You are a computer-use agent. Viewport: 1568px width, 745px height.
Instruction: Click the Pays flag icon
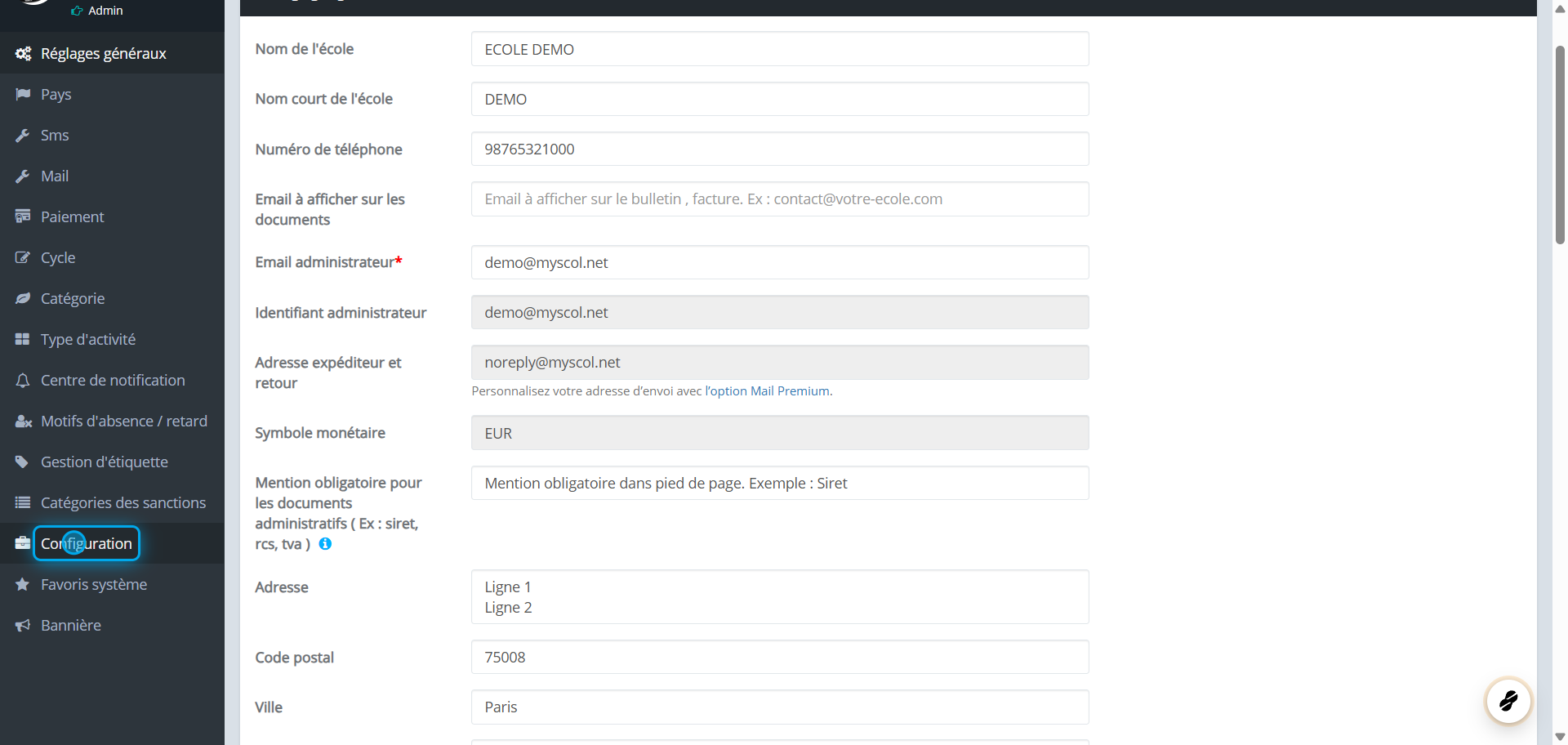pos(23,95)
